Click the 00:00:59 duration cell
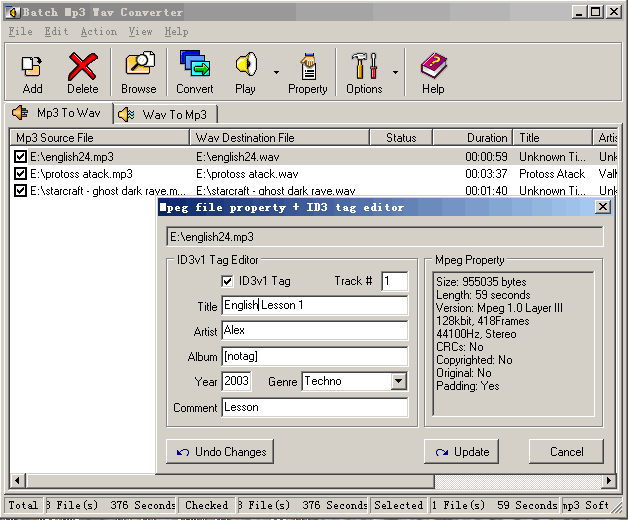Image resolution: width=628 pixels, height=520 pixels. (486, 157)
